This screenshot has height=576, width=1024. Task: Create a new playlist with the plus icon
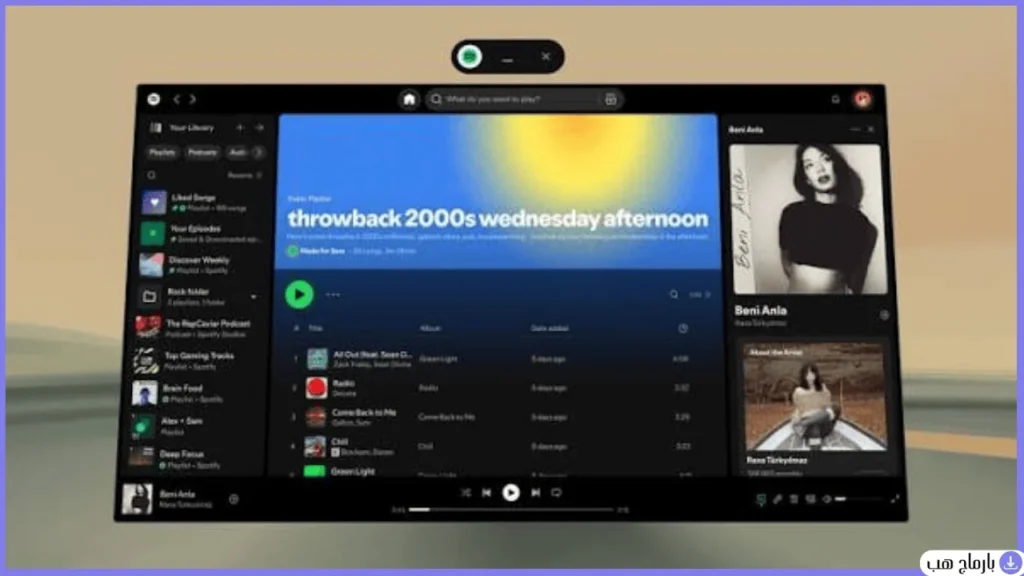click(x=240, y=128)
